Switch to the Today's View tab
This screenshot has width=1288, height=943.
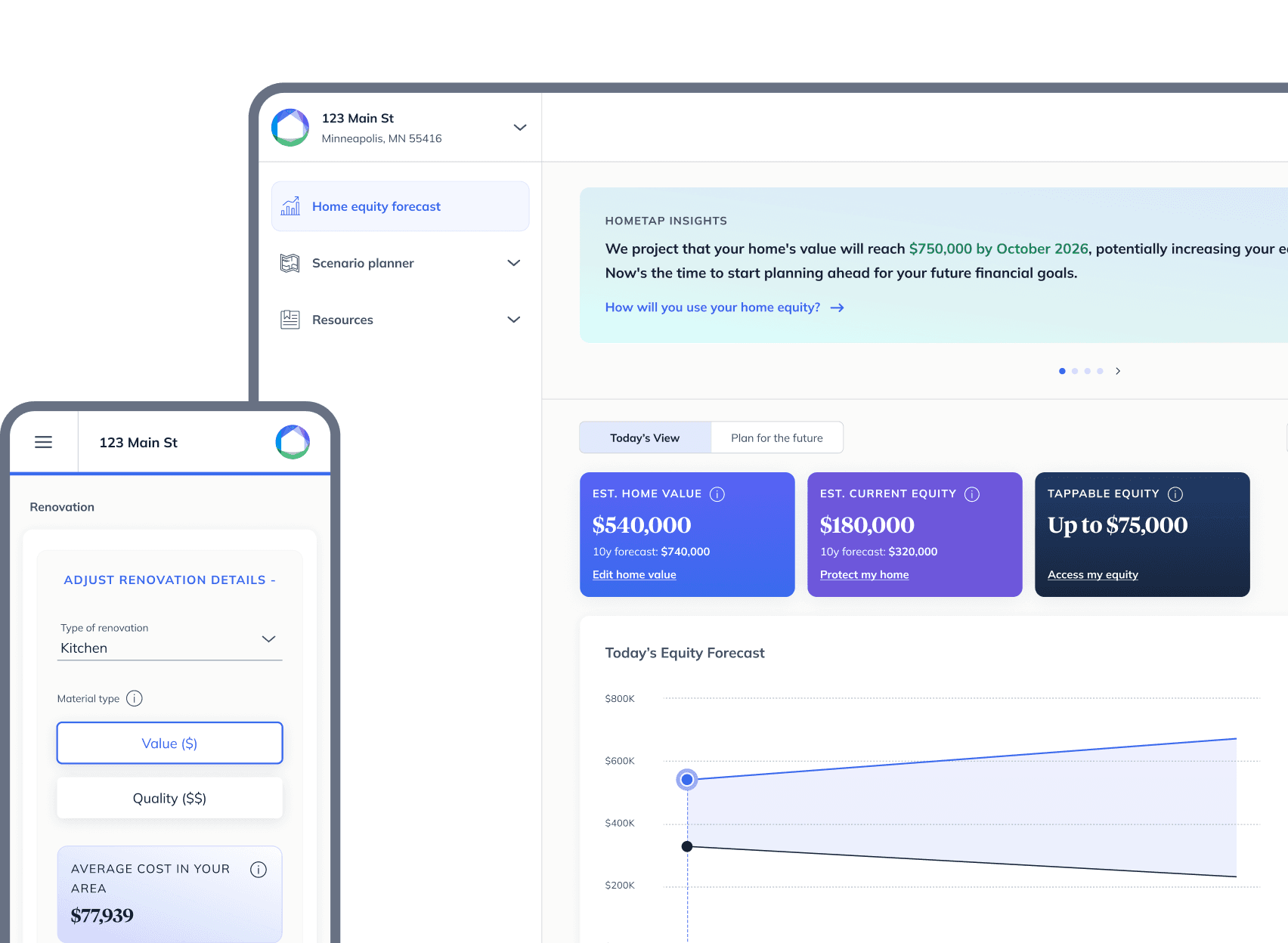pyautogui.click(x=646, y=438)
